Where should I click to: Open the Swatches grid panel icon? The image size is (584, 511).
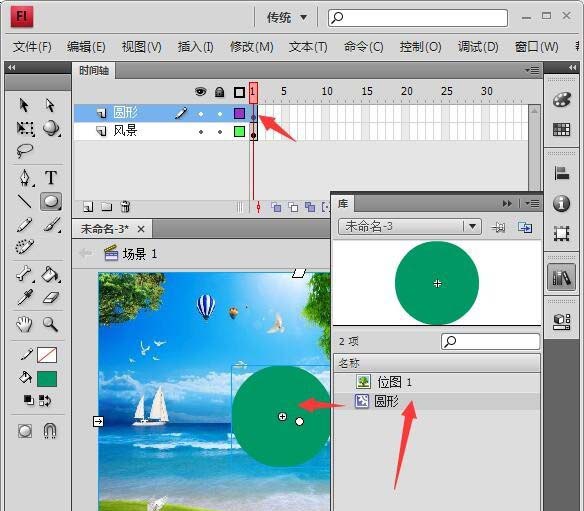(x=562, y=130)
